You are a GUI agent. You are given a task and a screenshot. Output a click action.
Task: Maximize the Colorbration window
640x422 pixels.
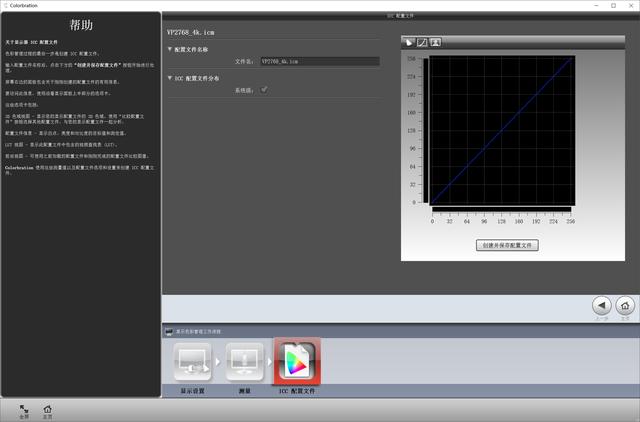coord(613,5)
